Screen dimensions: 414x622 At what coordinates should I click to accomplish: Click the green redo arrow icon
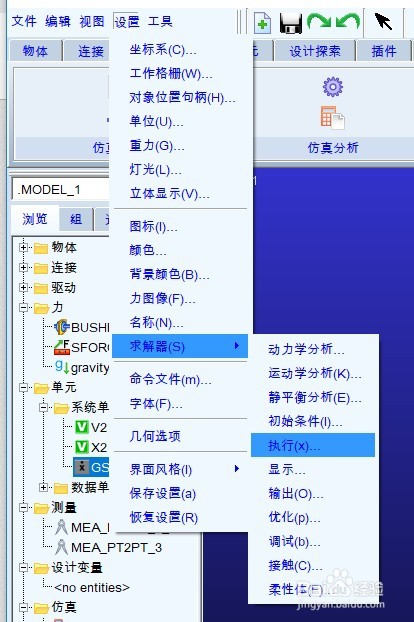(319, 21)
